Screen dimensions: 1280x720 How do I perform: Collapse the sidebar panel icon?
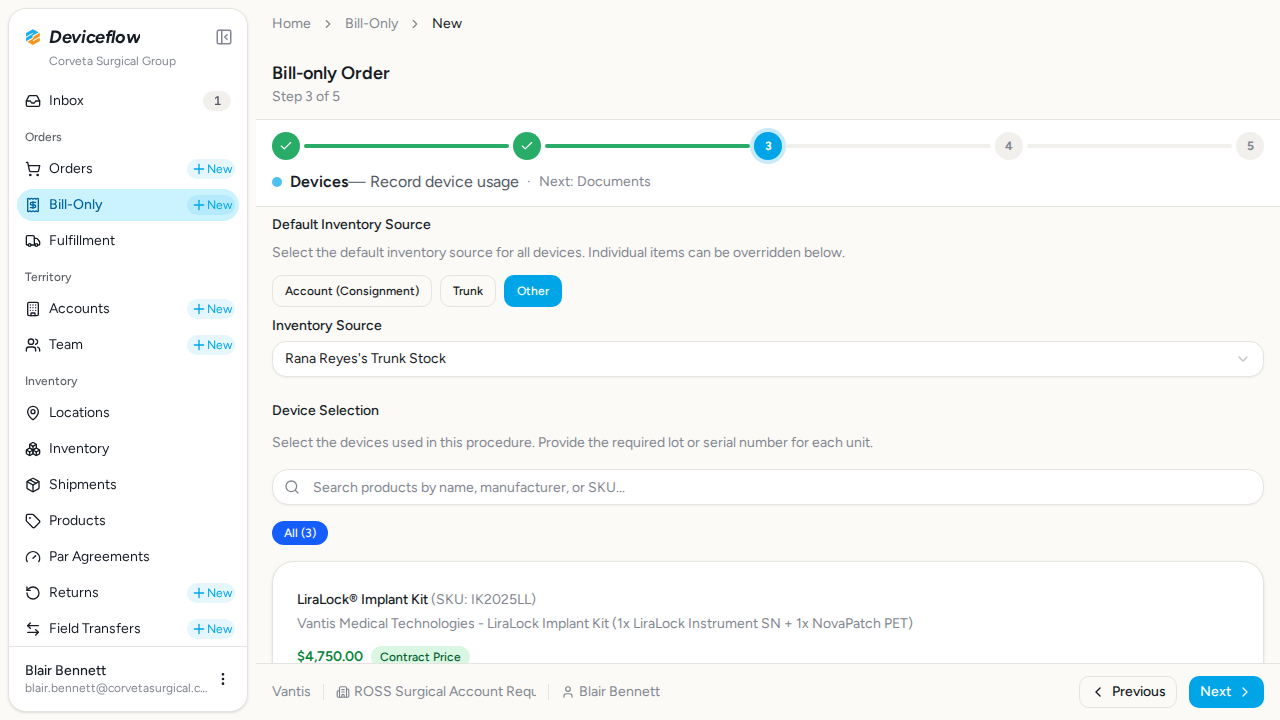click(x=224, y=37)
